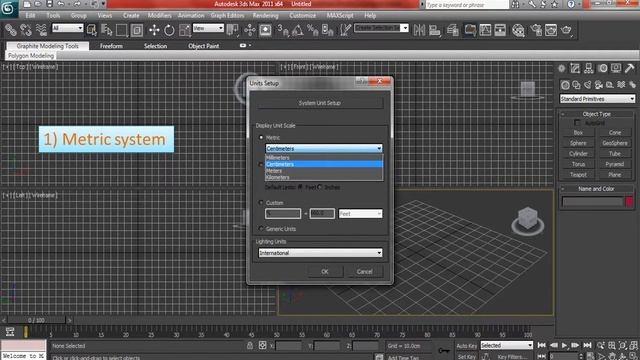Choose the Bind to Space Warp tool

click(41, 30)
